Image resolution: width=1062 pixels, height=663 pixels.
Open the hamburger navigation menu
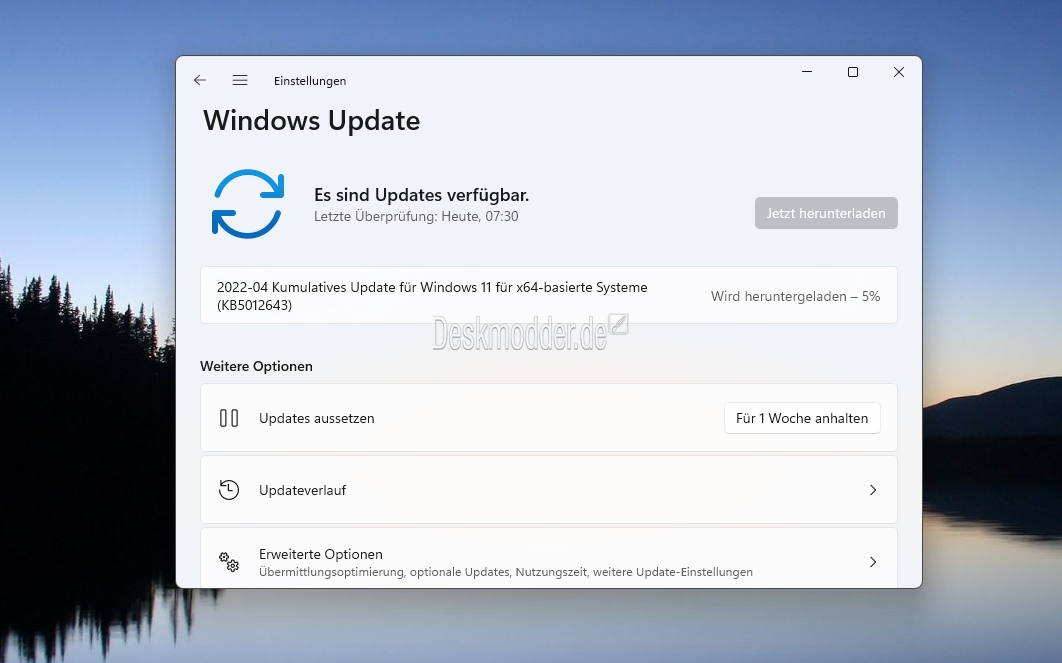tap(240, 80)
